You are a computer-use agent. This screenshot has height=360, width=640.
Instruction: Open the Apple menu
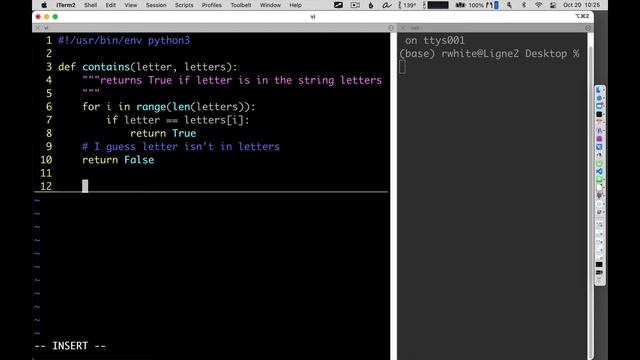(x=44, y=5)
